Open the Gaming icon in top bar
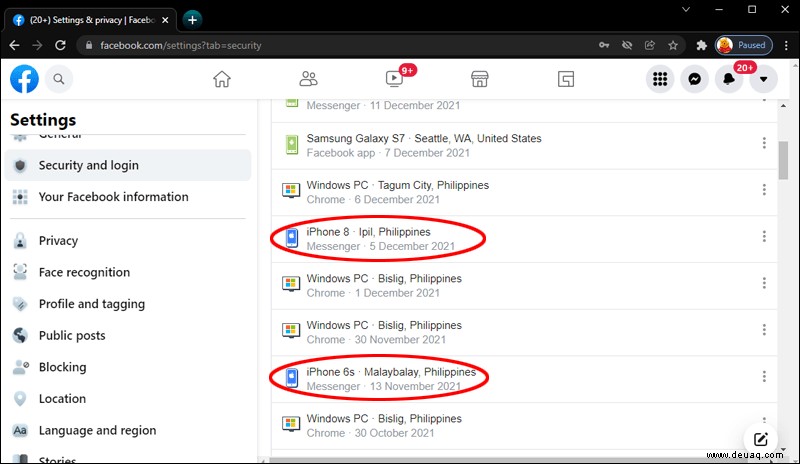 tap(566, 79)
